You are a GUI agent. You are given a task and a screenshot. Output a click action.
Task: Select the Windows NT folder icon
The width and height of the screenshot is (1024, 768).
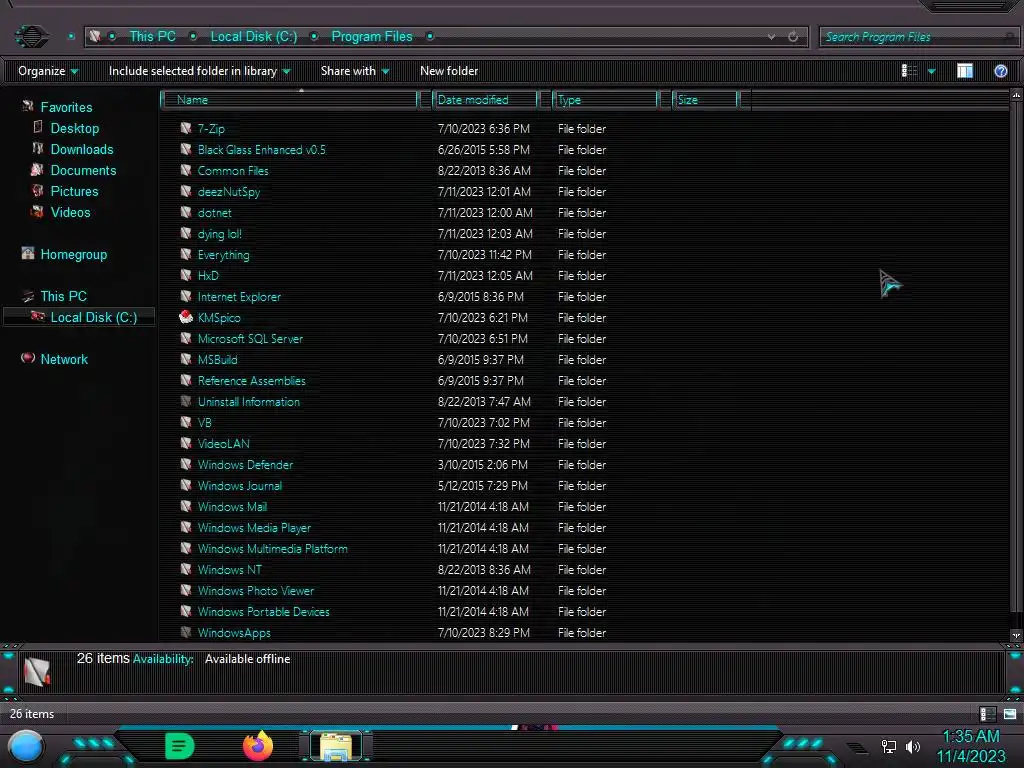pyautogui.click(x=186, y=569)
